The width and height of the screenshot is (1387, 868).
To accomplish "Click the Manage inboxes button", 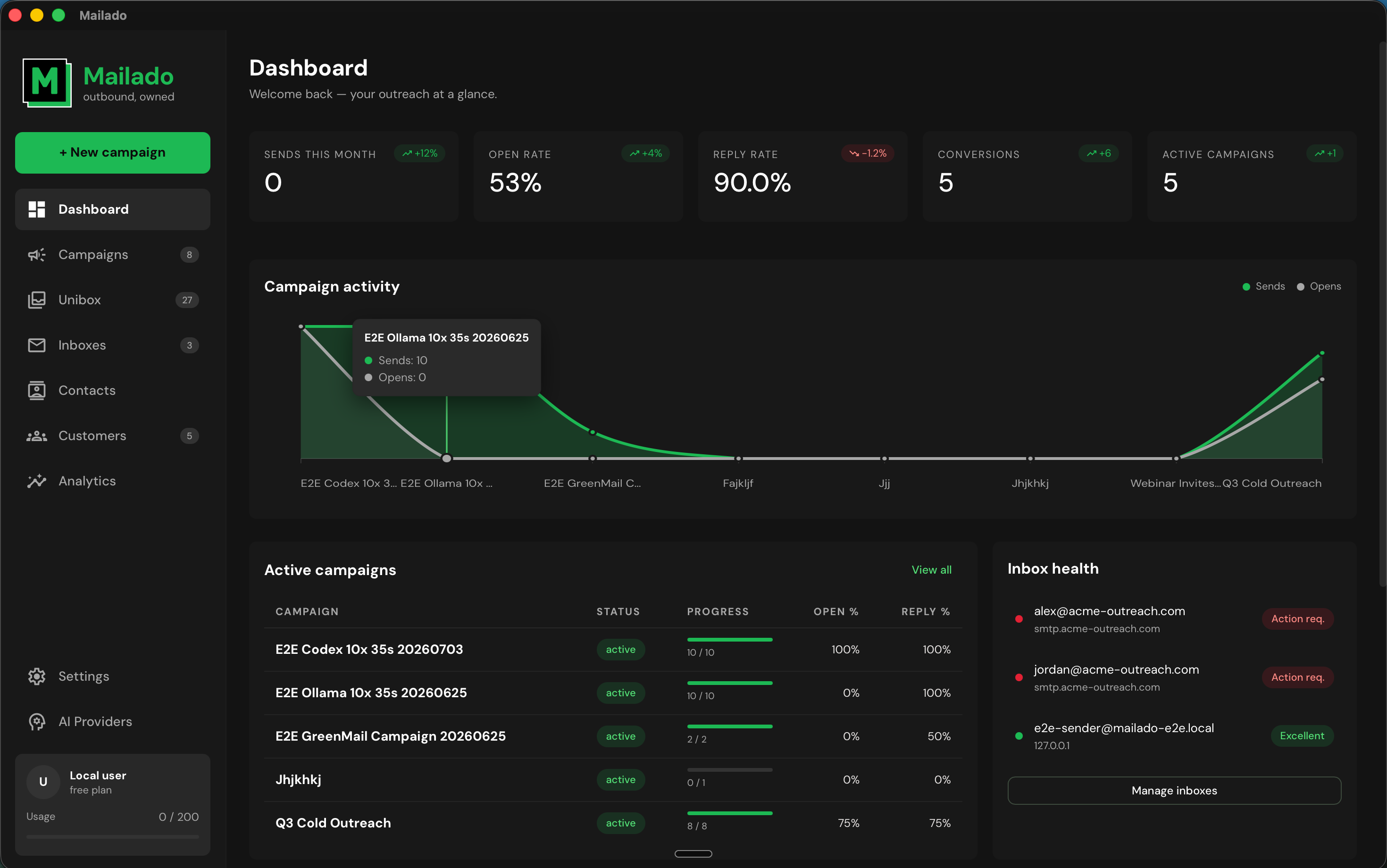I will (1174, 791).
